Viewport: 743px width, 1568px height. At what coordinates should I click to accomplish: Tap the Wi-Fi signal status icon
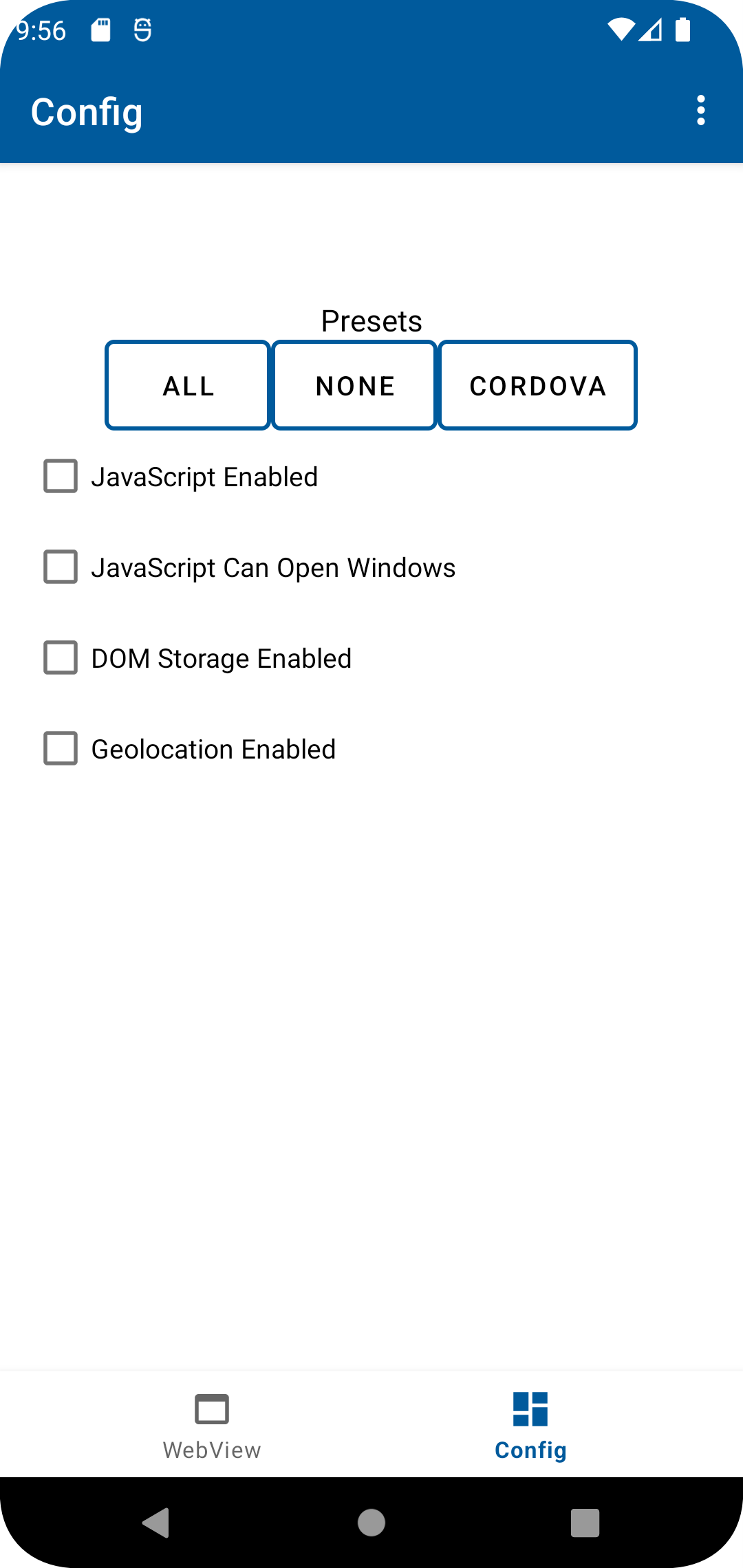pyautogui.click(x=621, y=30)
